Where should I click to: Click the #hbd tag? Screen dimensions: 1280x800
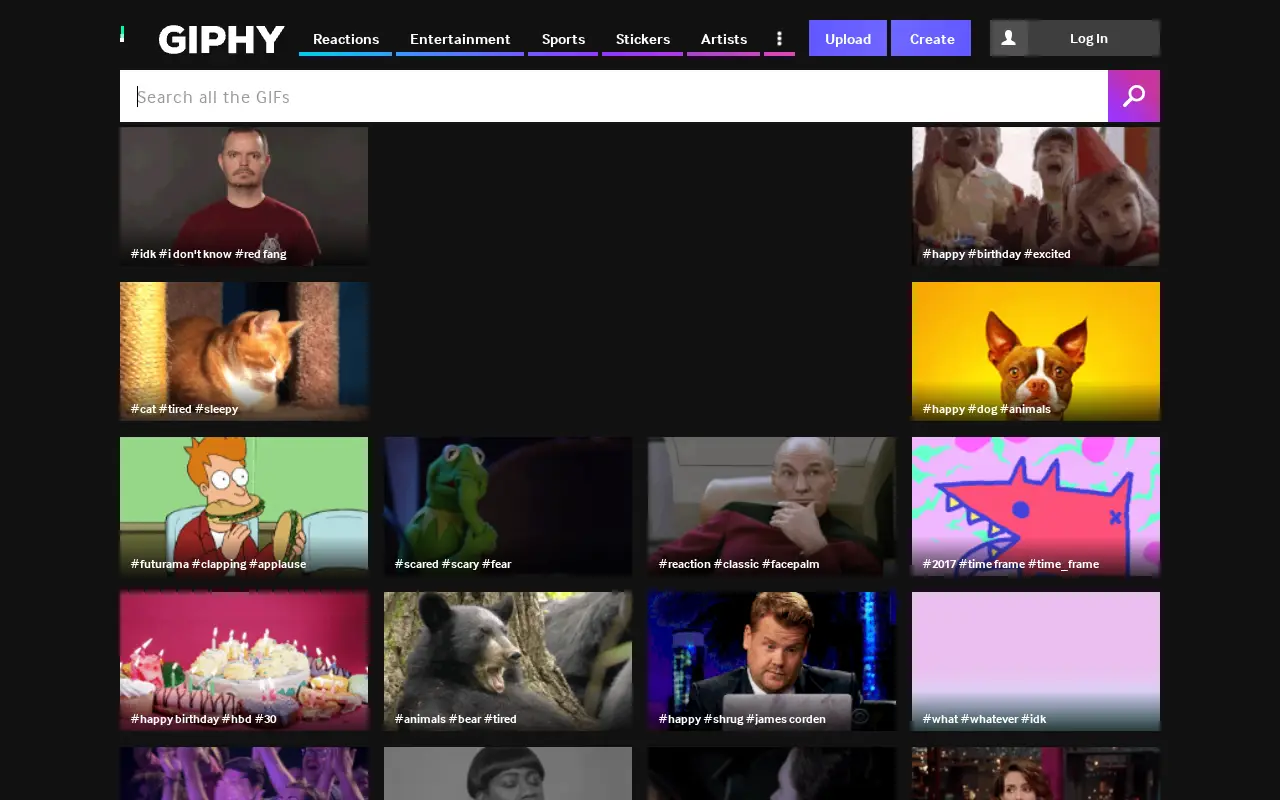click(236, 719)
